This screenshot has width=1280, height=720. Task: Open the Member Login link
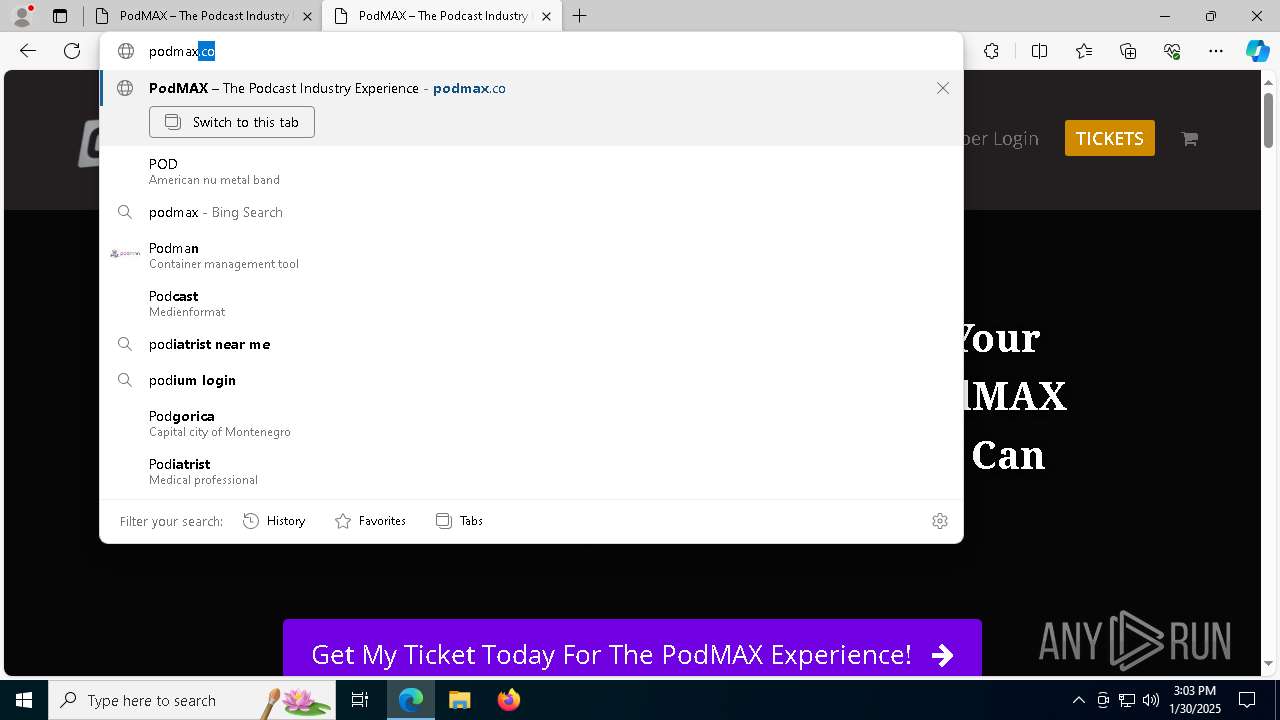(1001, 138)
